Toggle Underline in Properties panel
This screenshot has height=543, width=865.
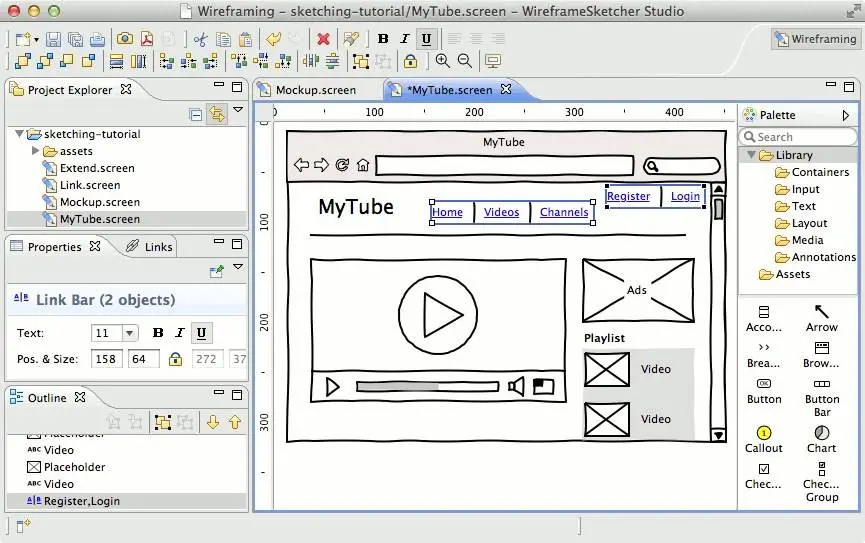click(x=201, y=333)
